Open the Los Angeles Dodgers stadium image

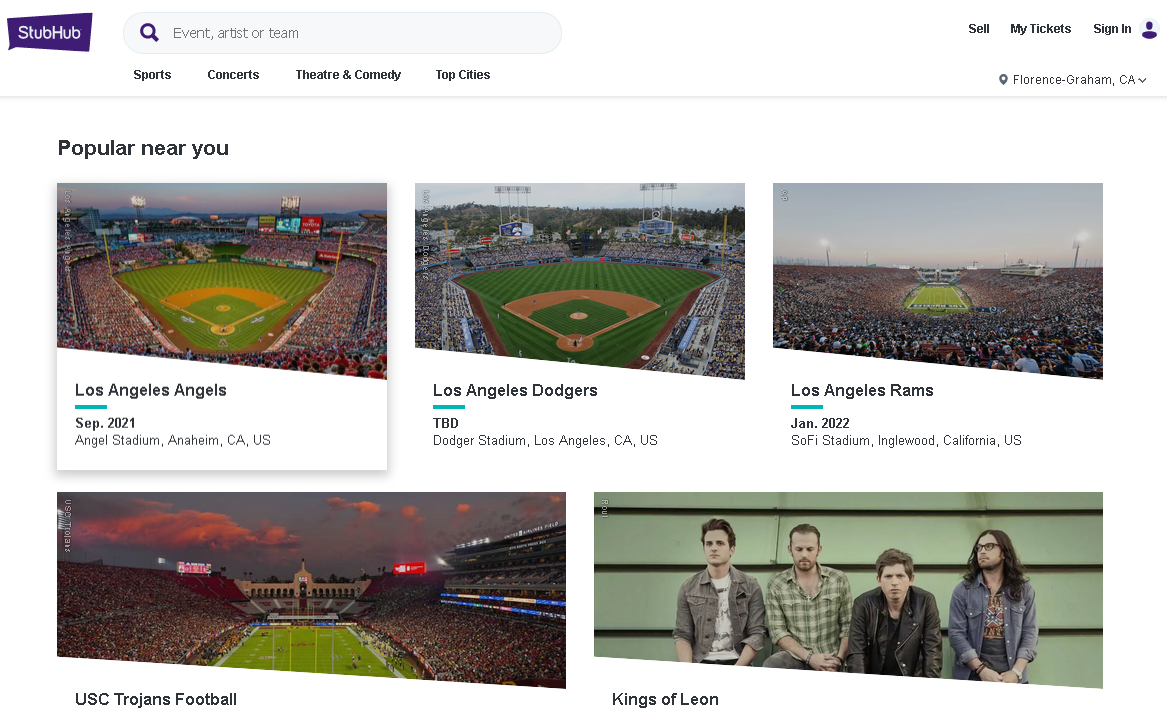tap(580, 270)
